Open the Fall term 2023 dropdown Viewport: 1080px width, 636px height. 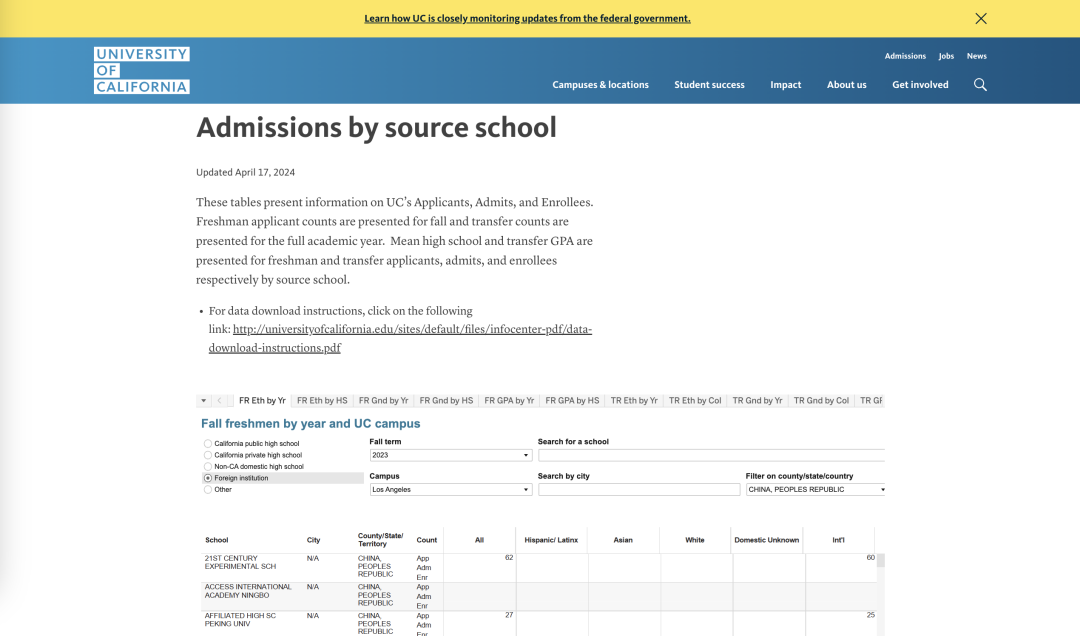pyautogui.click(x=450, y=455)
